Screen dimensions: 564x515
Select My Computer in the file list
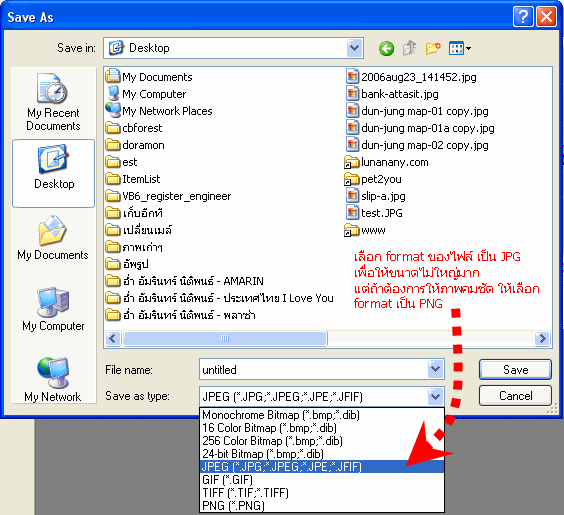coord(146,94)
